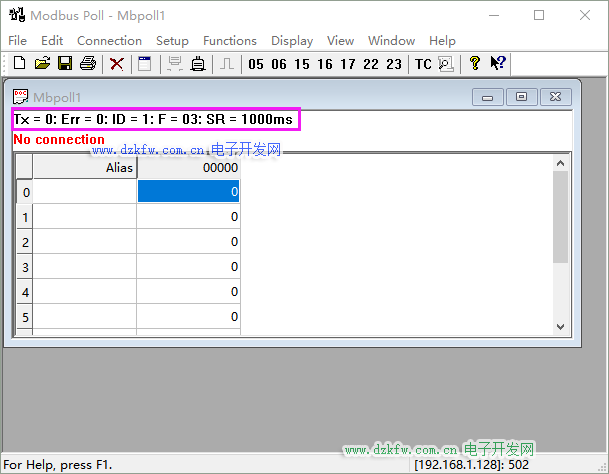
Task: Click the Help question mark icon
Action: [474, 64]
